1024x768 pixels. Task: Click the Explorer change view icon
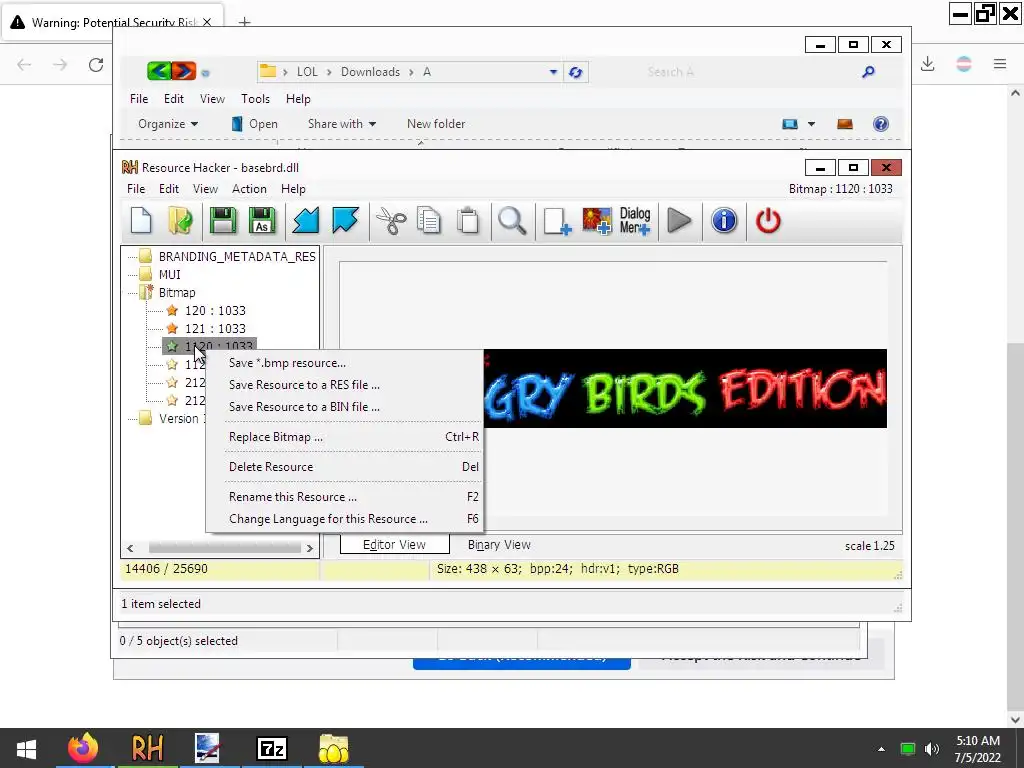coord(790,124)
